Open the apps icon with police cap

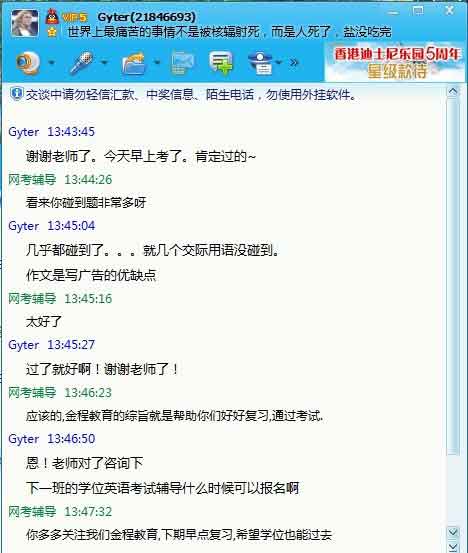pos(261,63)
